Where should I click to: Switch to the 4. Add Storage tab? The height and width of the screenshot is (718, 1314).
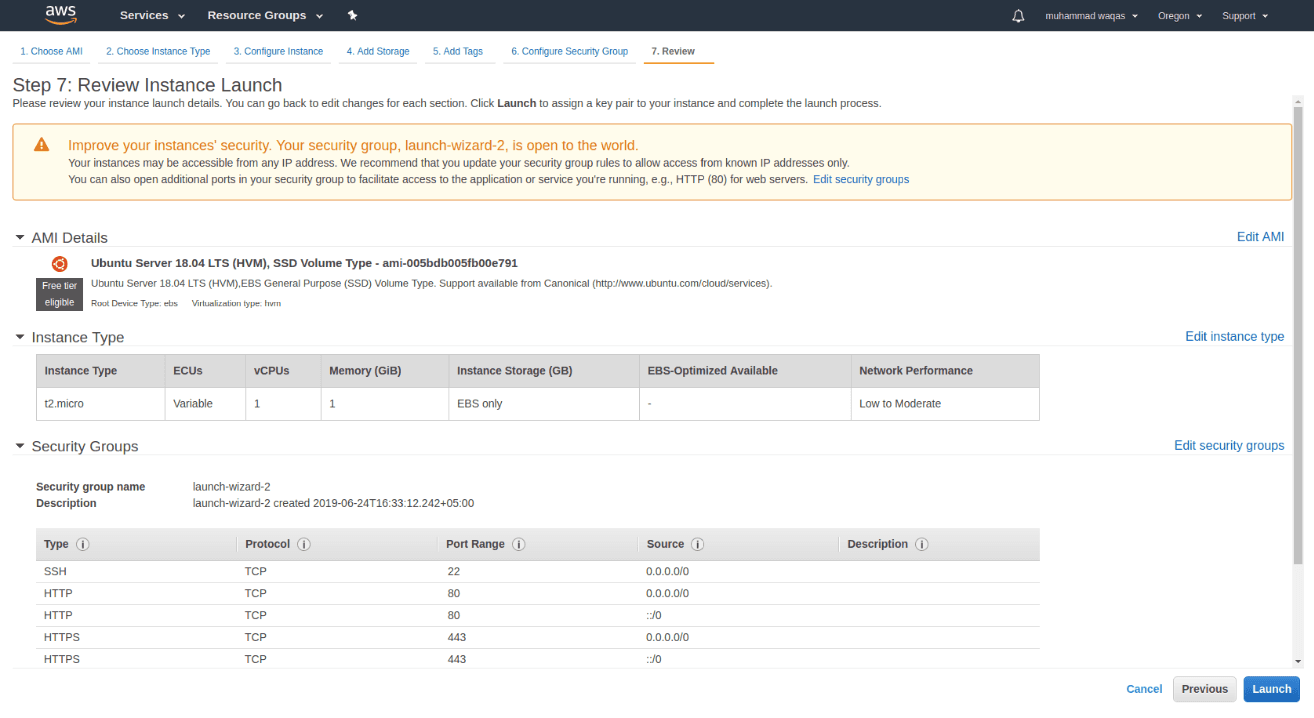click(x=377, y=51)
